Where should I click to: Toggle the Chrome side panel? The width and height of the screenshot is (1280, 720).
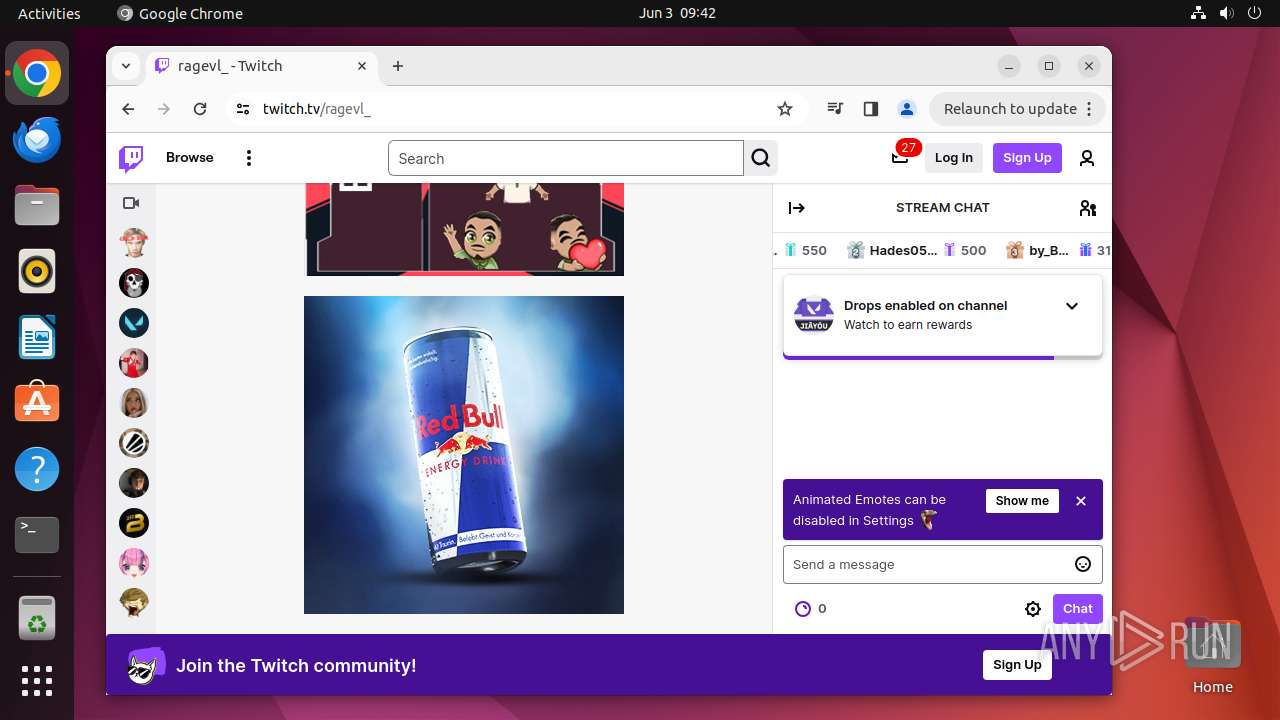870,109
